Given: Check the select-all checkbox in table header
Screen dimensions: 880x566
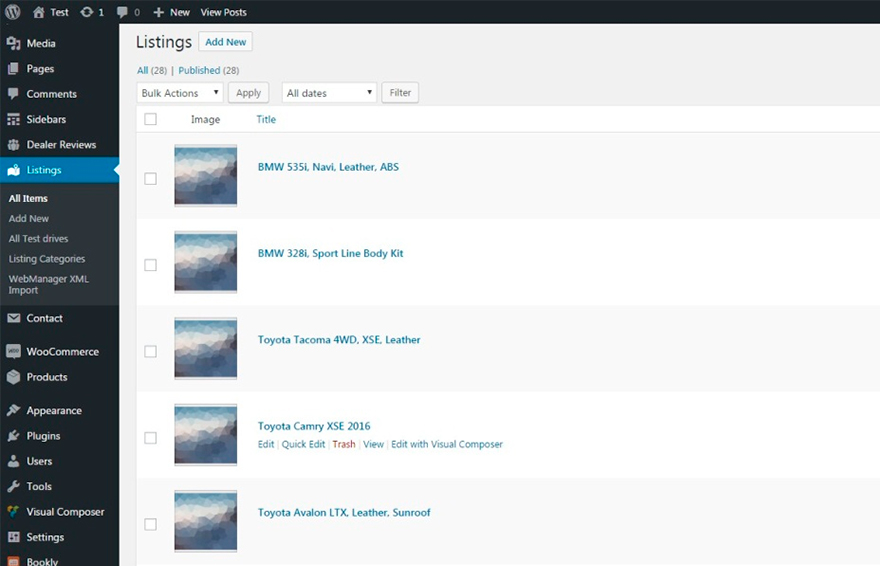Looking at the screenshot, I should 151,120.
